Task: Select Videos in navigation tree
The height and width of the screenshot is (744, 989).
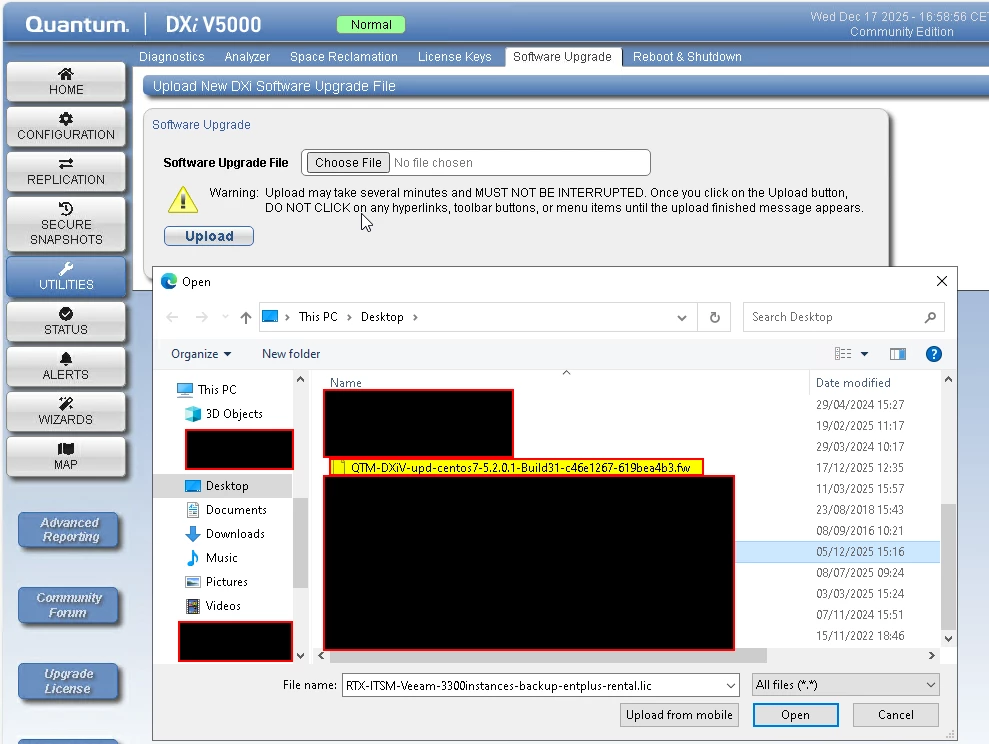Action: 223,605
